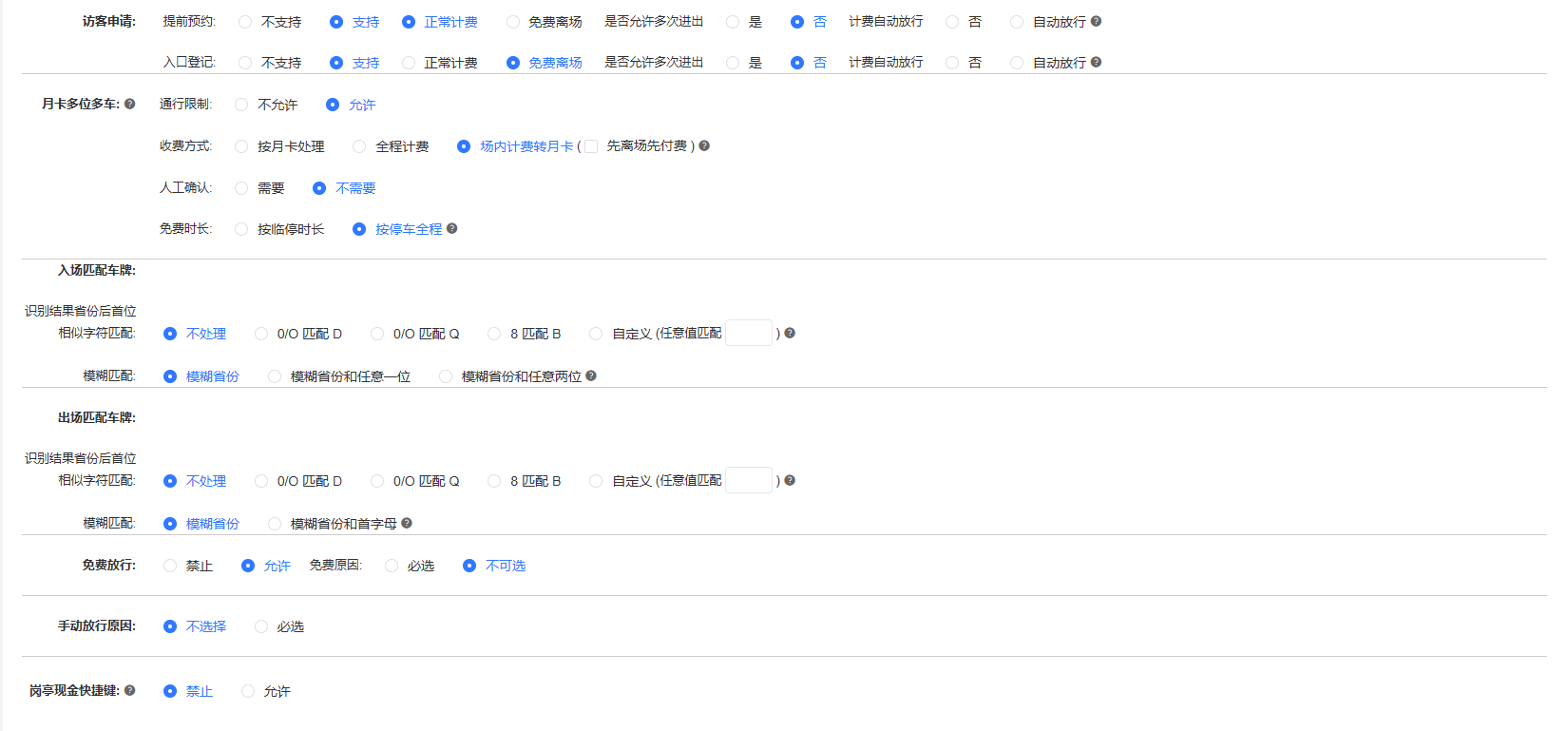Set 免费放行 to 禁止
This screenshot has height=731, width=1568.
click(170, 566)
